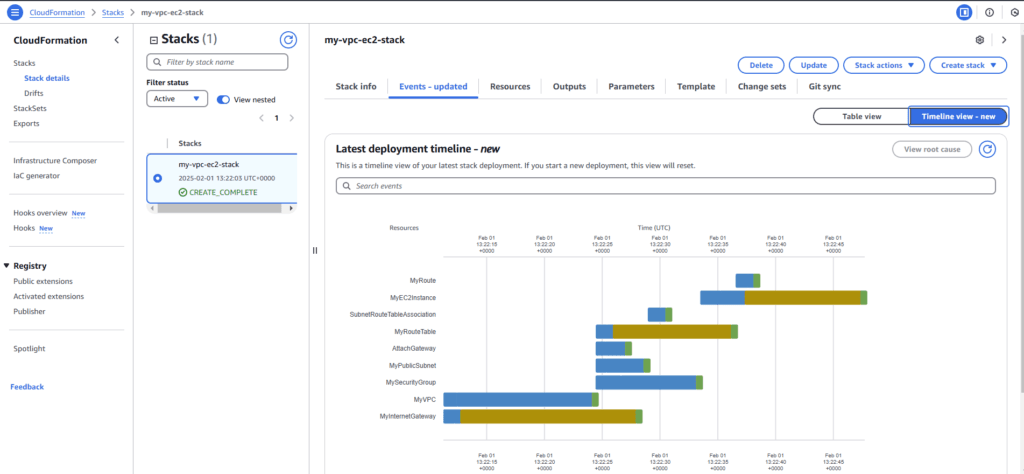Refresh the deployment timeline
1024x474 pixels.
pyautogui.click(x=988, y=150)
